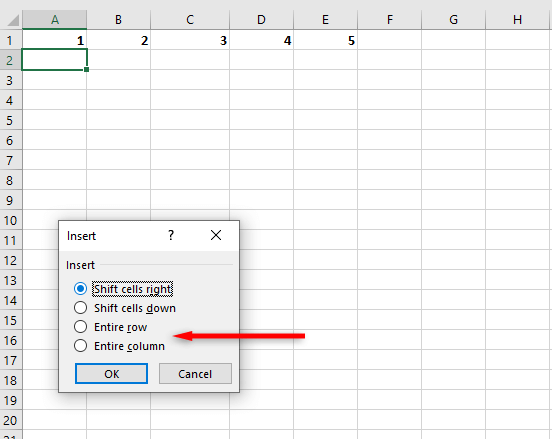The height and width of the screenshot is (439, 552).
Task: Click cell B1 containing value 2
Action: [119, 40]
